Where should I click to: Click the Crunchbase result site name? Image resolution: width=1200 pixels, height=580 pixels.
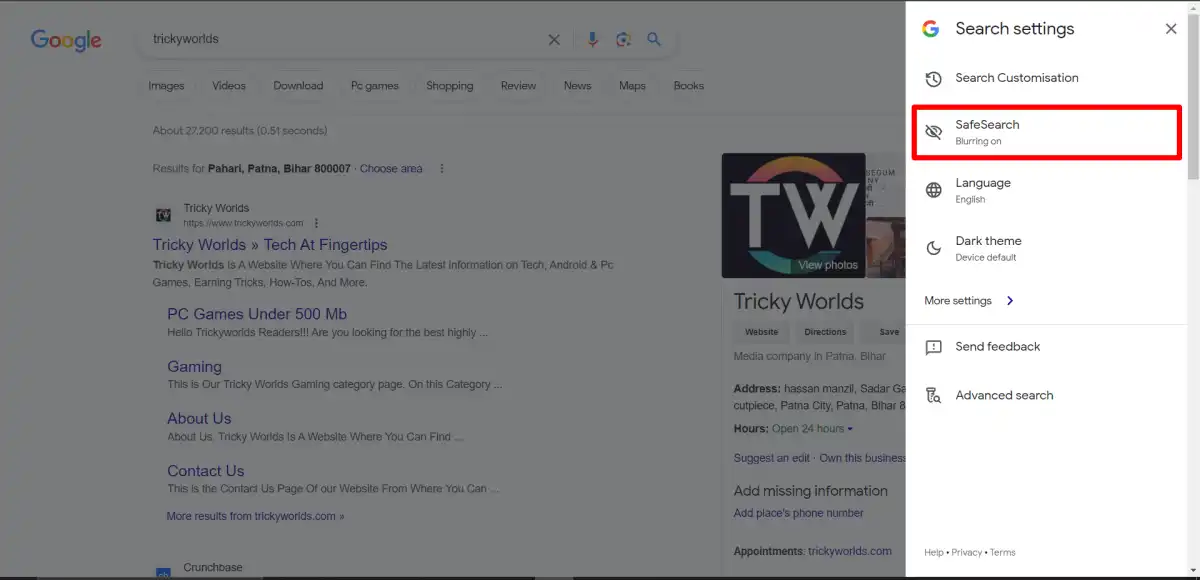(x=213, y=568)
